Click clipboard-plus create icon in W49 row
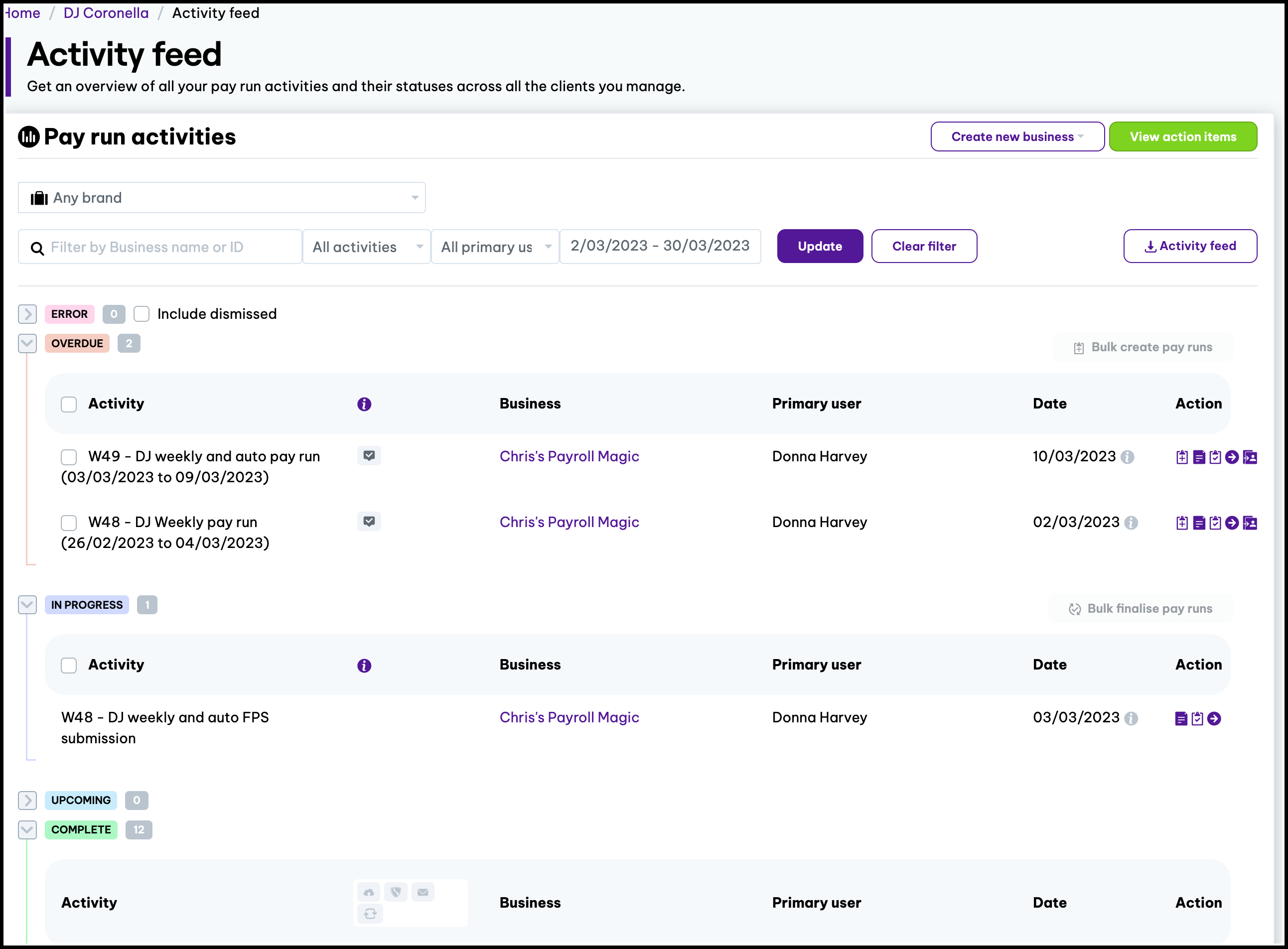Screen dimensions: 1288x949 coord(1182,457)
